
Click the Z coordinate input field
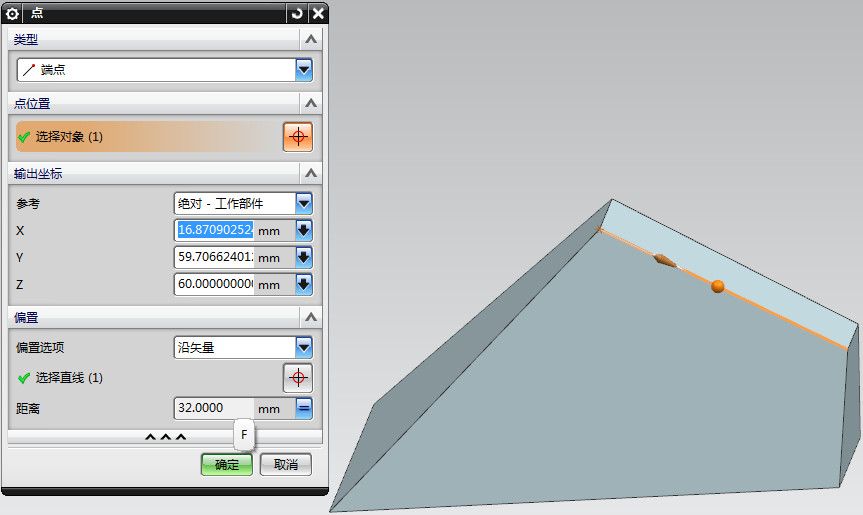pyautogui.click(x=215, y=284)
